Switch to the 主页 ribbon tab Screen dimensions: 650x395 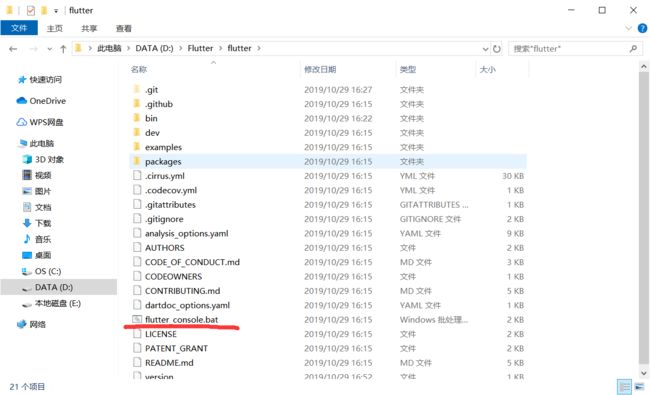point(54,28)
